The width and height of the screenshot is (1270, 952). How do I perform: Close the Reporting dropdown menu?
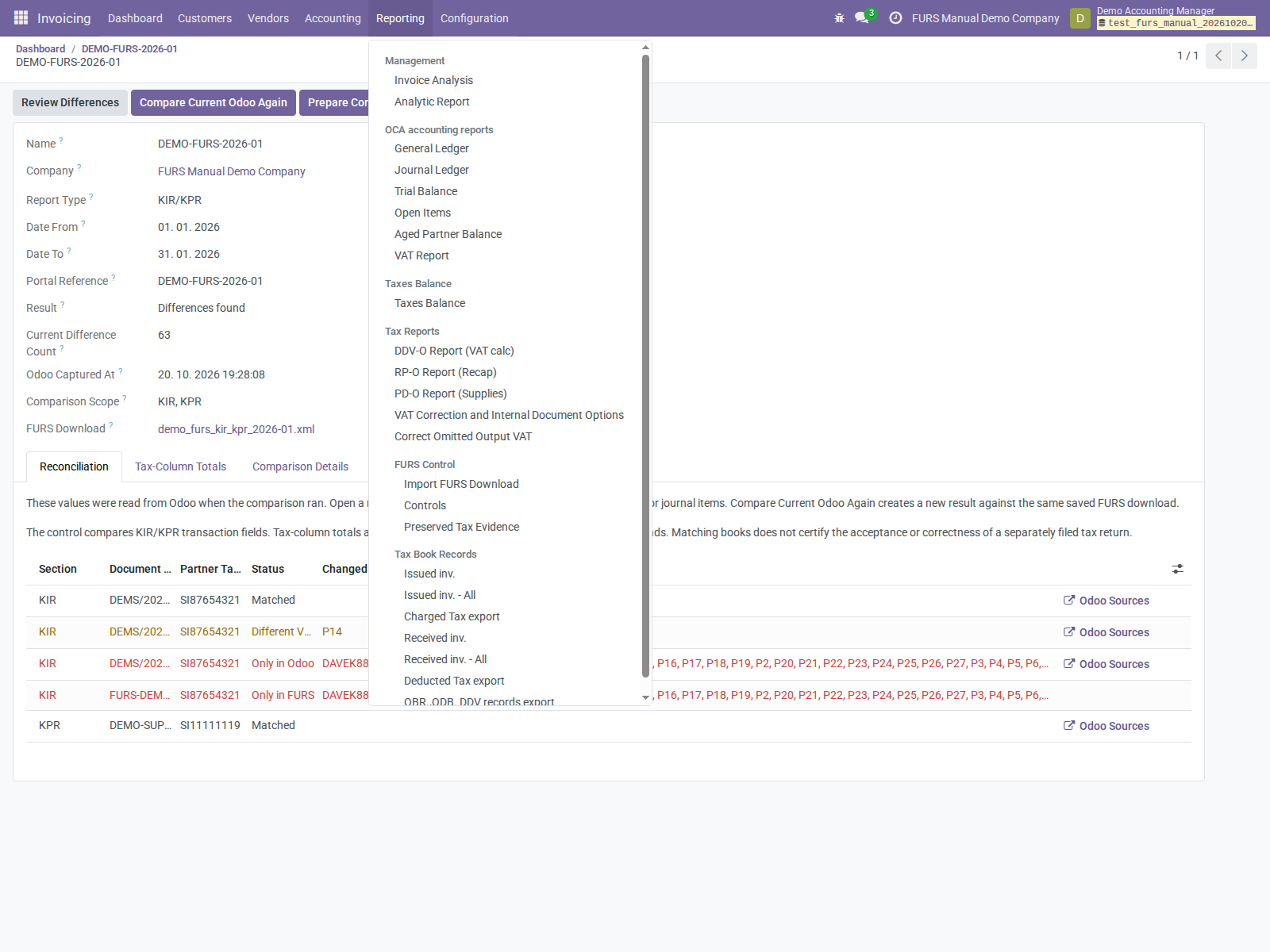coord(400,18)
